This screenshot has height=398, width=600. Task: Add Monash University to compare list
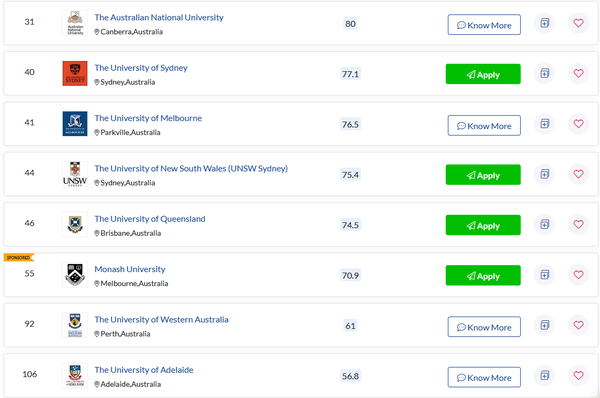(545, 275)
